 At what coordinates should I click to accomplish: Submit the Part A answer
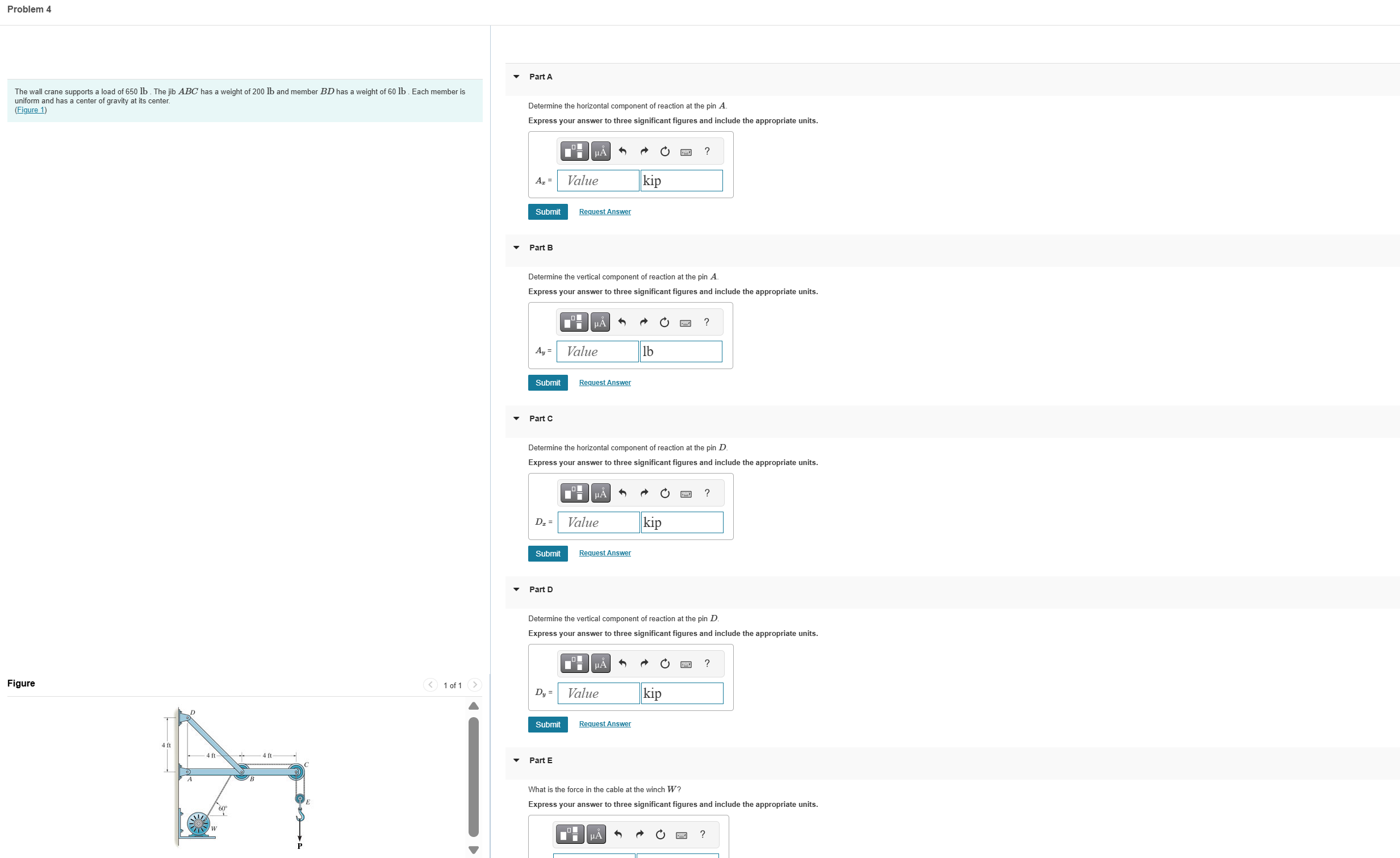point(547,212)
